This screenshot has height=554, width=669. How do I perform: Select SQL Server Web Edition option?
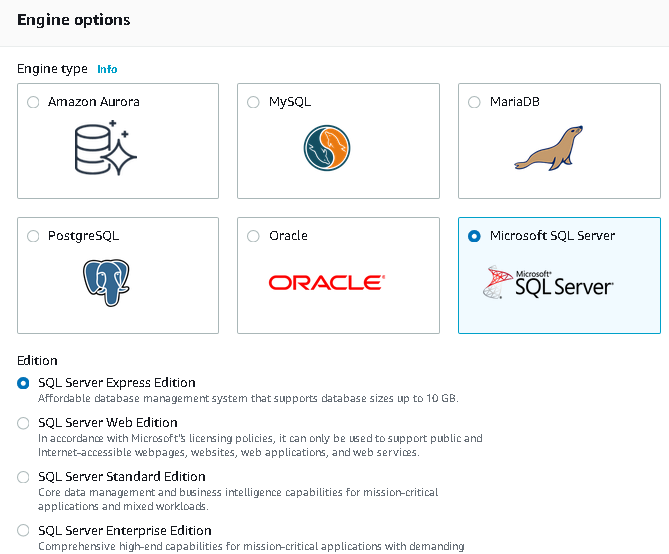click(x=24, y=423)
